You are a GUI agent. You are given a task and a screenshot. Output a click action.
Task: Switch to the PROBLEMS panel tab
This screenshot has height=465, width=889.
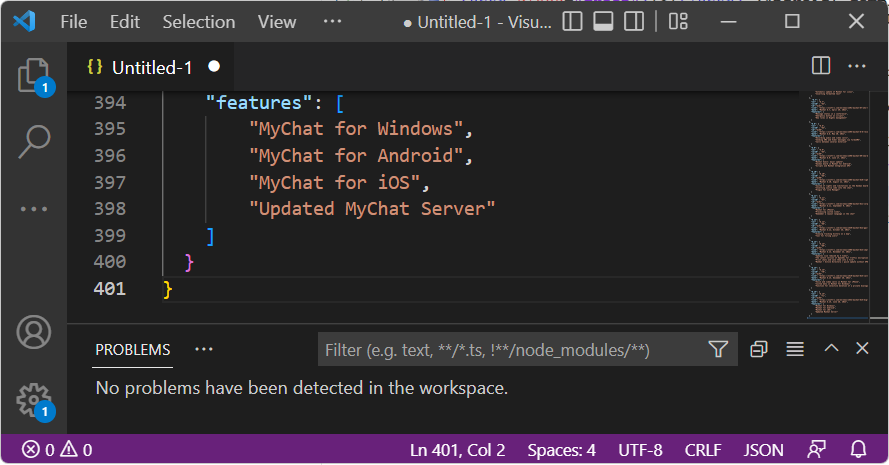[133, 350]
